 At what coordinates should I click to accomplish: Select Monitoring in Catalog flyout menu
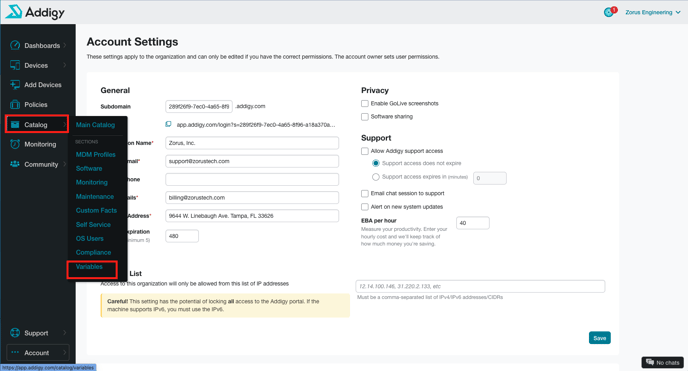pos(91,182)
